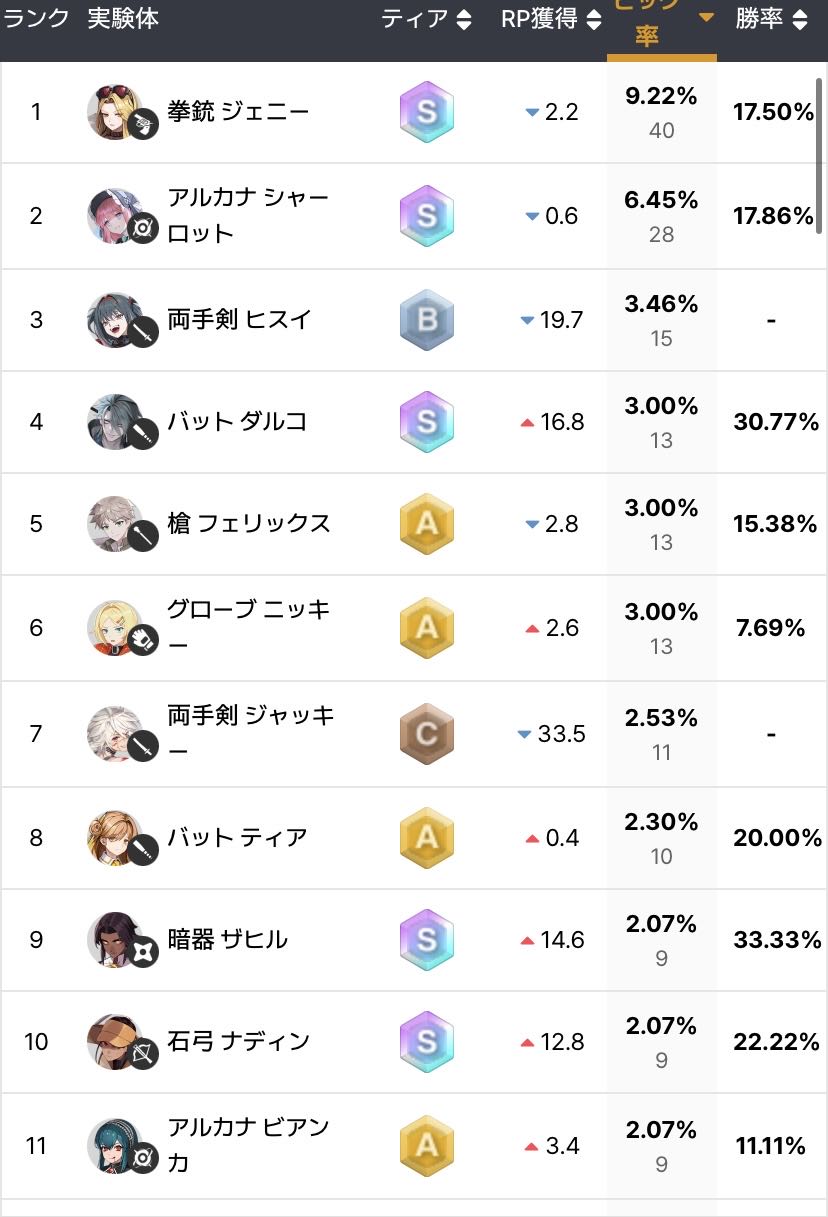828x1217 pixels.
Task: Click the C tier badge for 両手剣 ジャッキー
Action: 427,734
